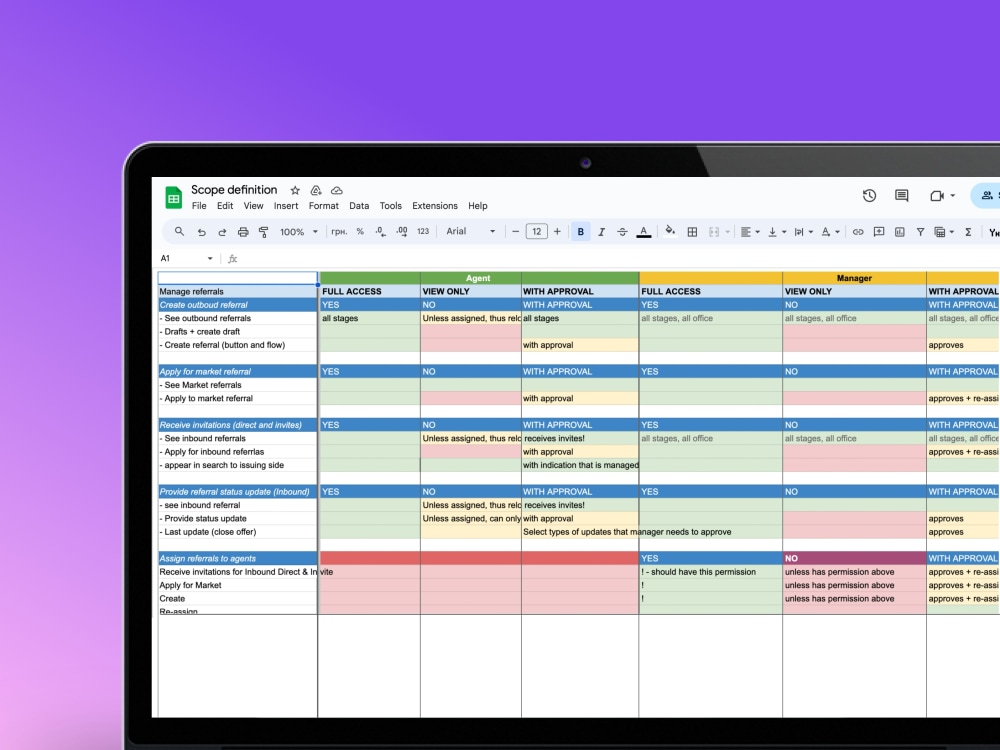The height and width of the screenshot is (750, 1000).
Task: Format as currency (грн.)
Action: 339,232
